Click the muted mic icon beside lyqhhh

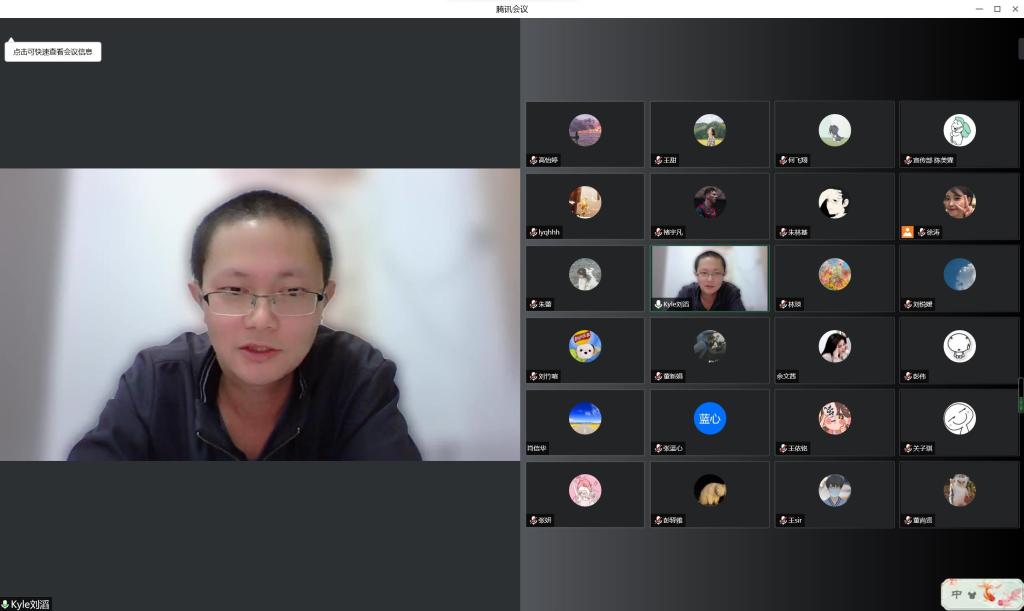[533, 232]
